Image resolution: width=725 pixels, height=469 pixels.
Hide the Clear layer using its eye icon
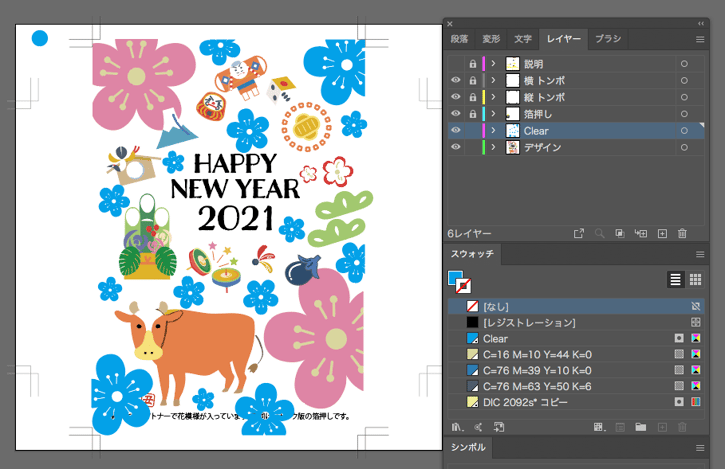[455, 131]
